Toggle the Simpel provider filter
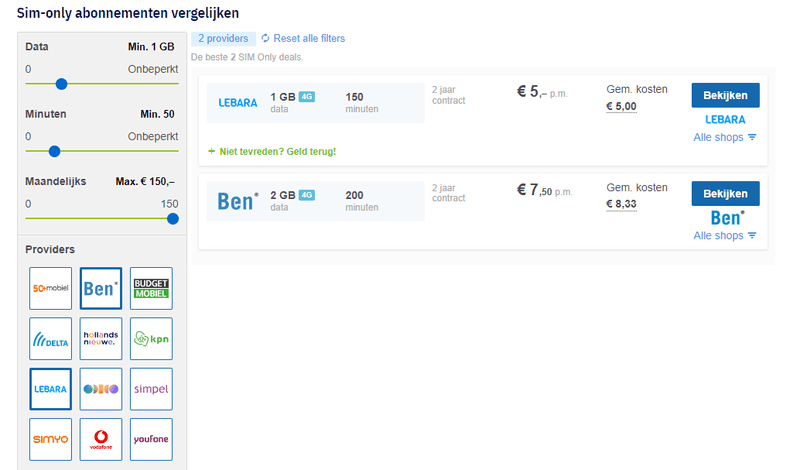The height and width of the screenshot is (470, 800). click(x=151, y=389)
